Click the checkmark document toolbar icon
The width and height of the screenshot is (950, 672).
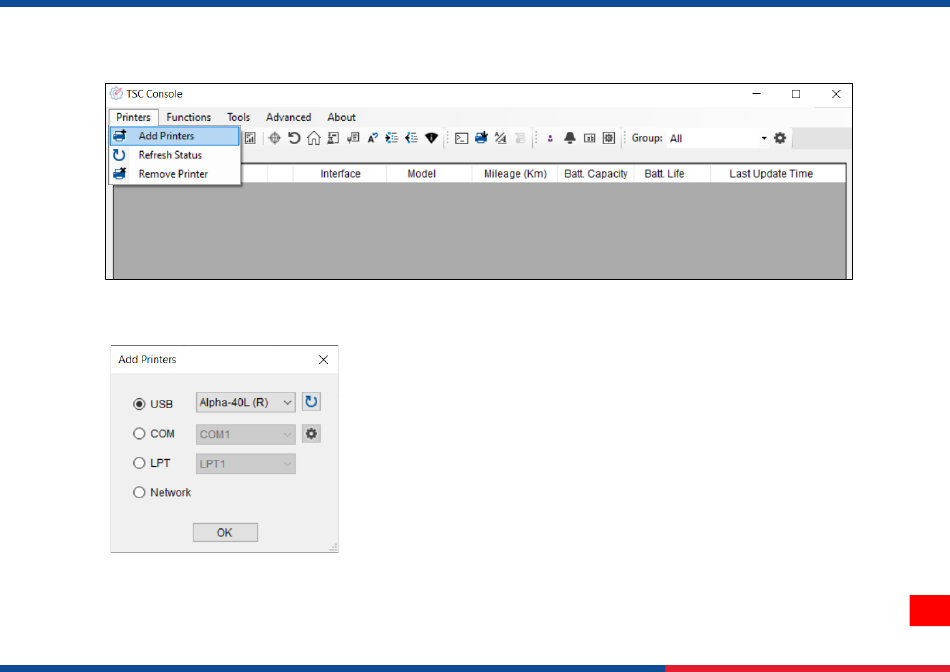pyautogui.click(x=353, y=138)
